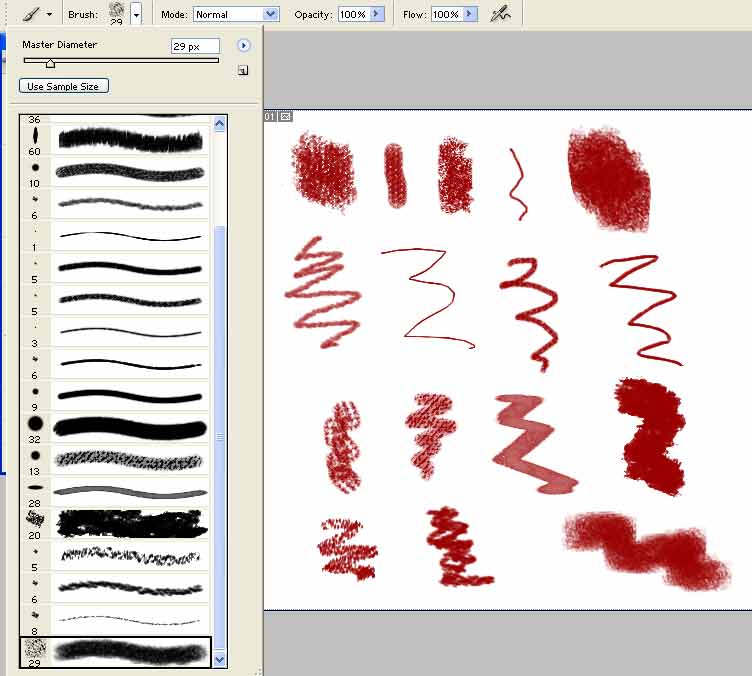Screen dimensions: 752x676
Task: Select the size 13 textured round brush preset
Action: point(115,460)
